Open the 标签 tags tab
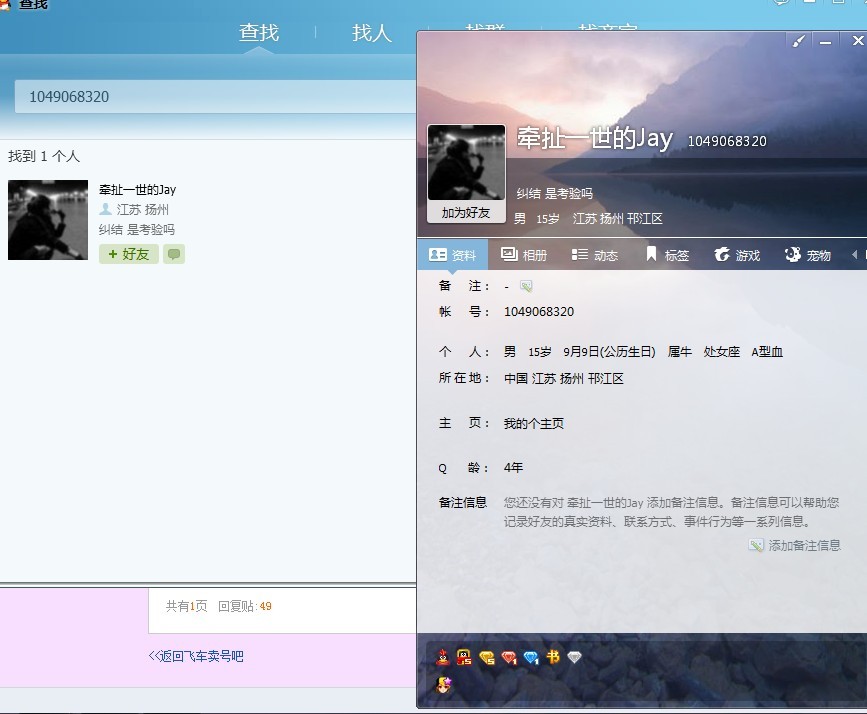 667,255
